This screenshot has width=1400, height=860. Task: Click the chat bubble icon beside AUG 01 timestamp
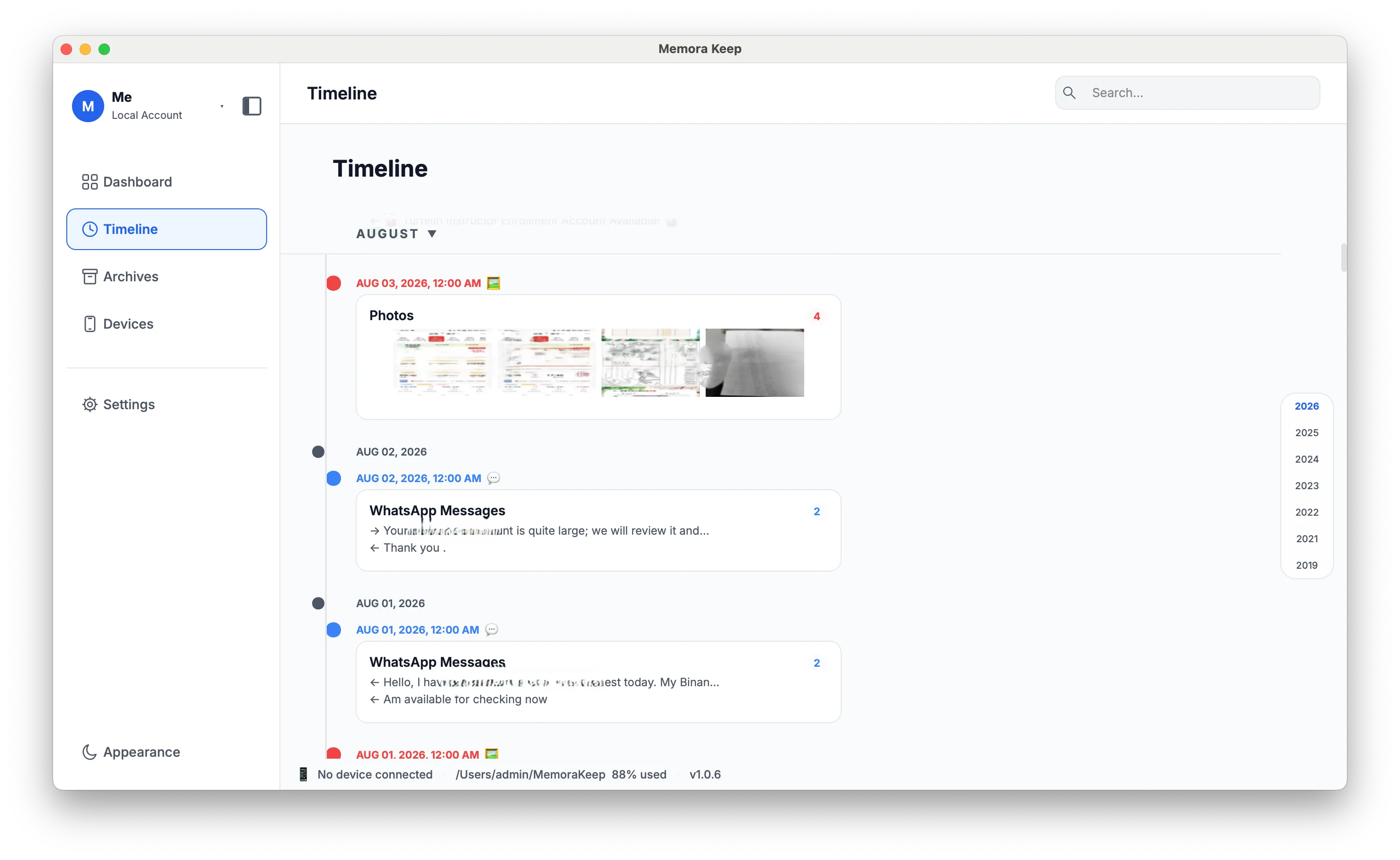click(492, 630)
